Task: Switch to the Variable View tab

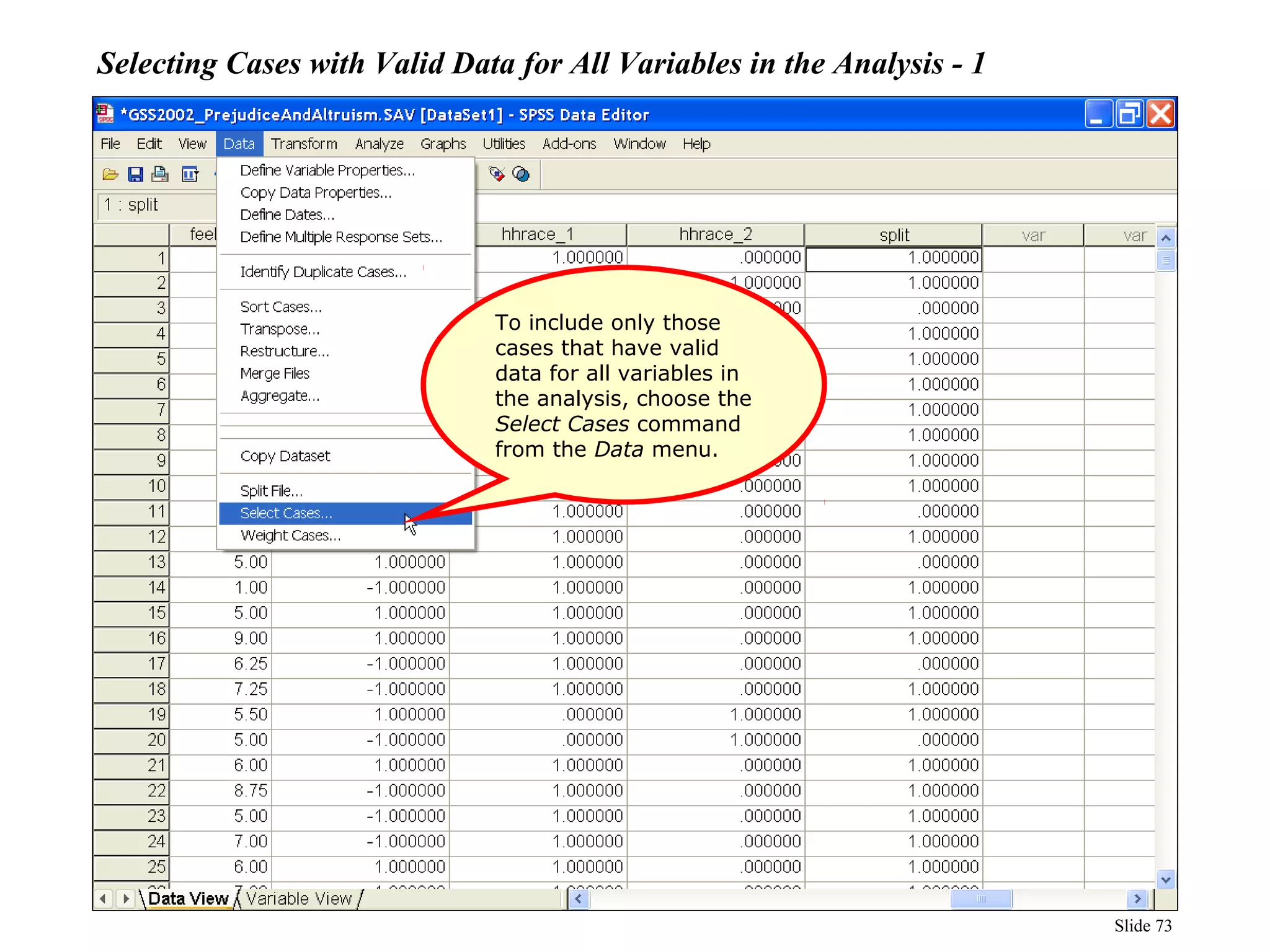Action: click(x=299, y=899)
